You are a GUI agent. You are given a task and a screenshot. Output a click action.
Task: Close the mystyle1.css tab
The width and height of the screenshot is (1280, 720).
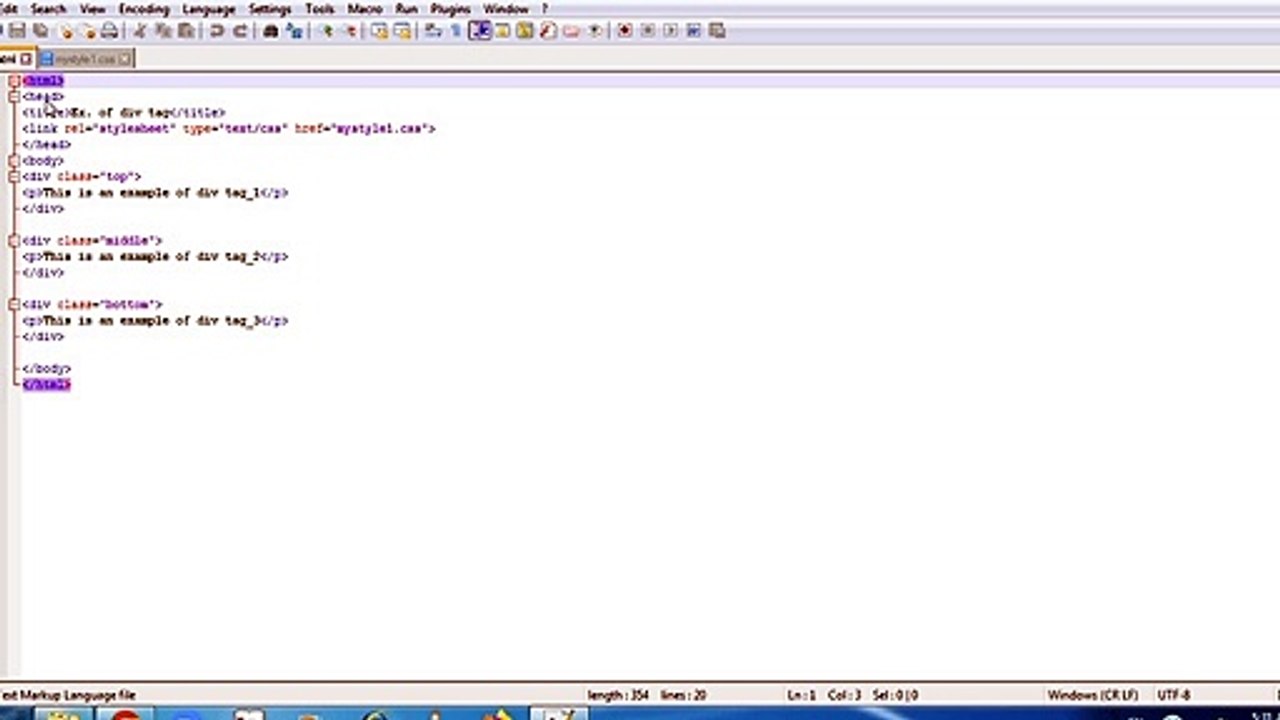point(125,59)
